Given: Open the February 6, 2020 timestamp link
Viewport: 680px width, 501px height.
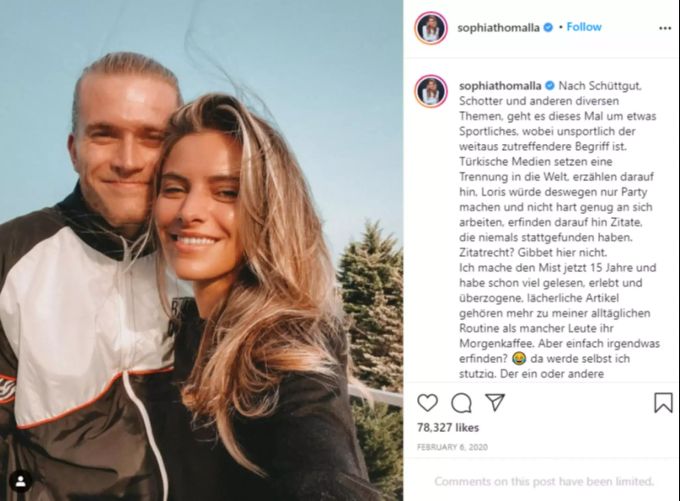Looking at the screenshot, I should click(452, 447).
